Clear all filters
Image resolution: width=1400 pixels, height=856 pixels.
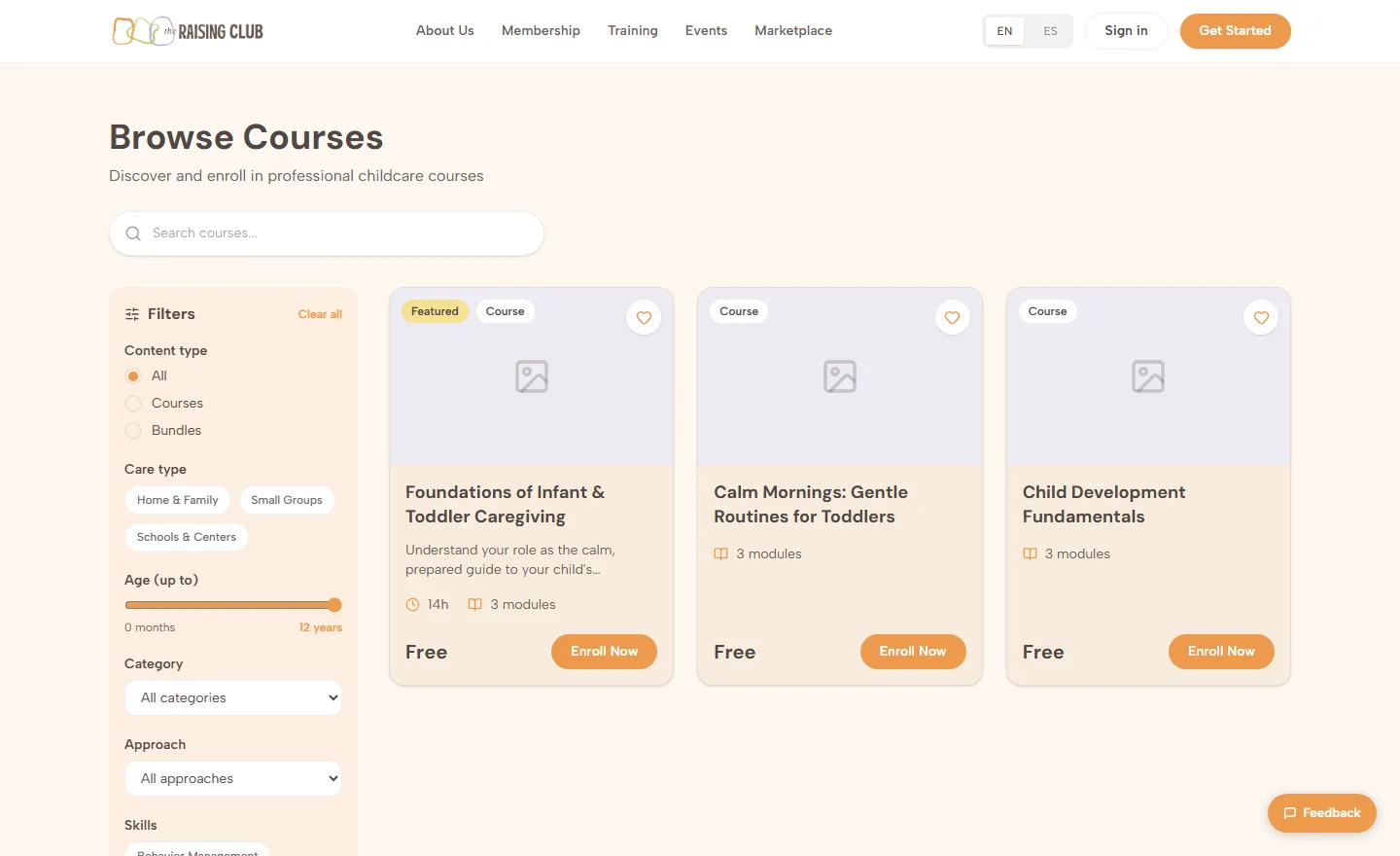(x=320, y=314)
